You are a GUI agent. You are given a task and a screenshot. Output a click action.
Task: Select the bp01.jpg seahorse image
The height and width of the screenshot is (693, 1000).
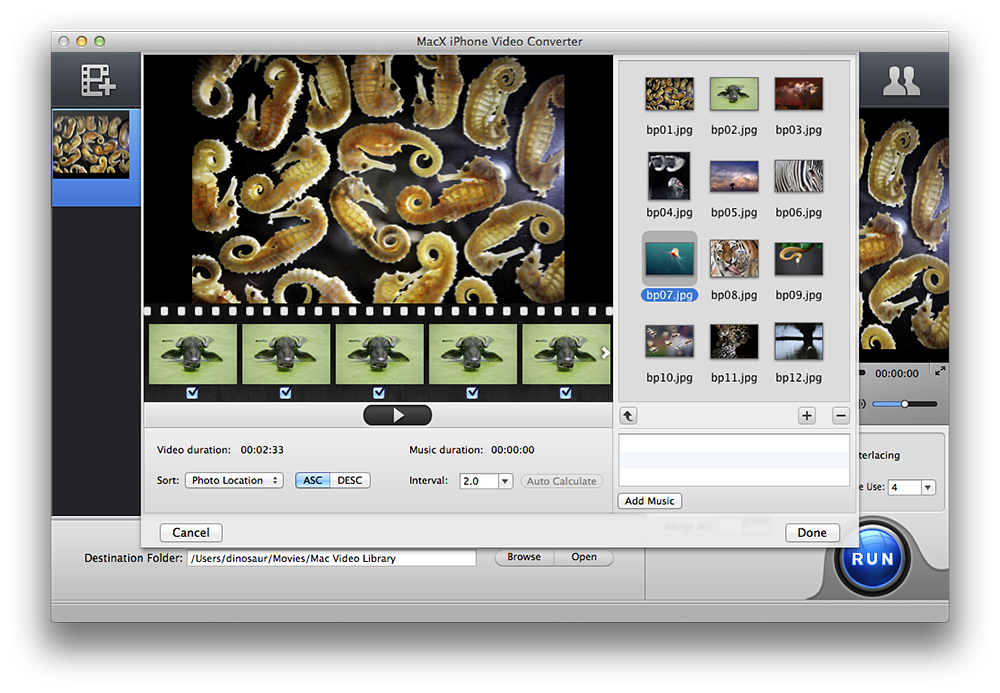click(669, 94)
